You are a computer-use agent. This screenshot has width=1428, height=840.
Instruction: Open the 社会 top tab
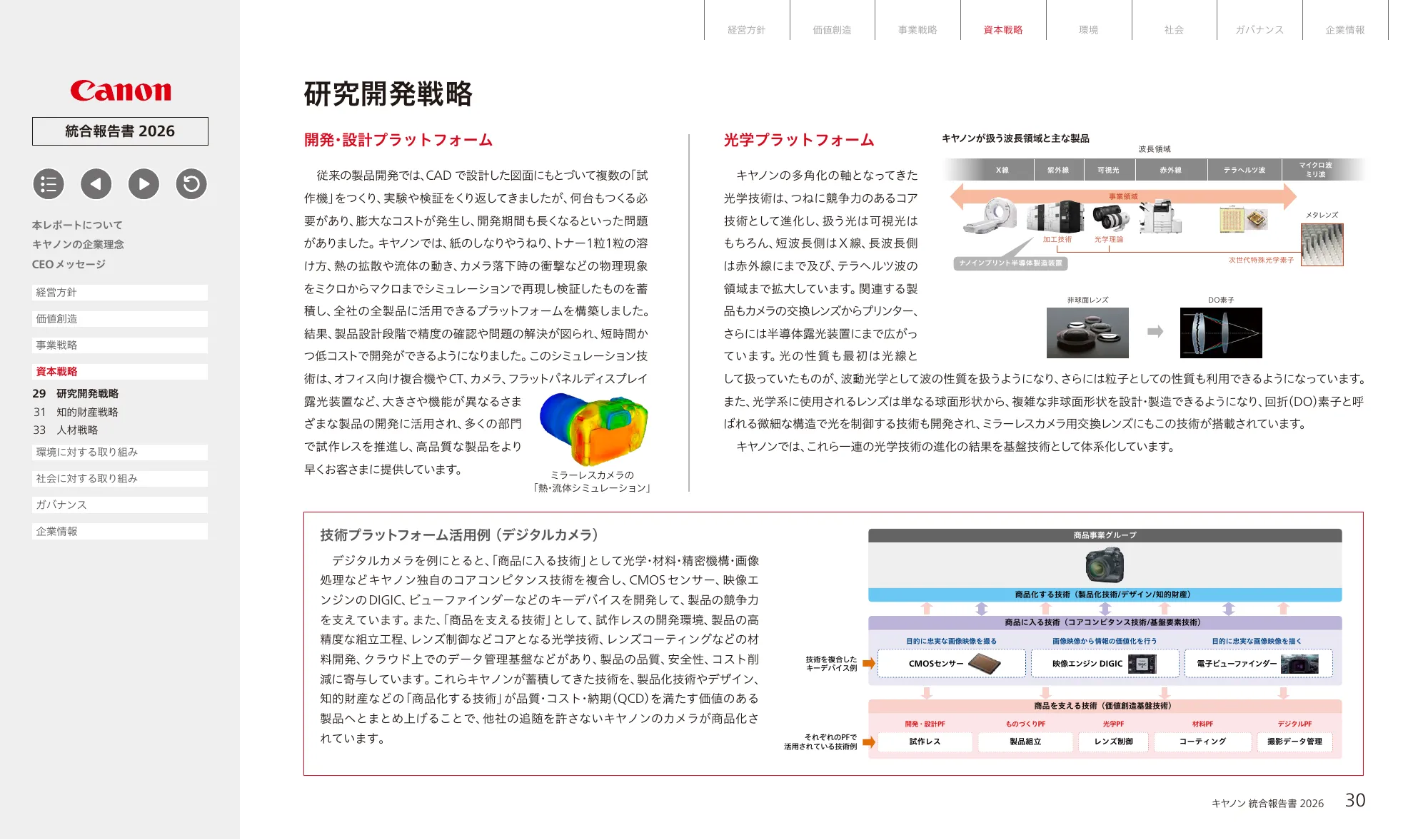click(x=1175, y=30)
